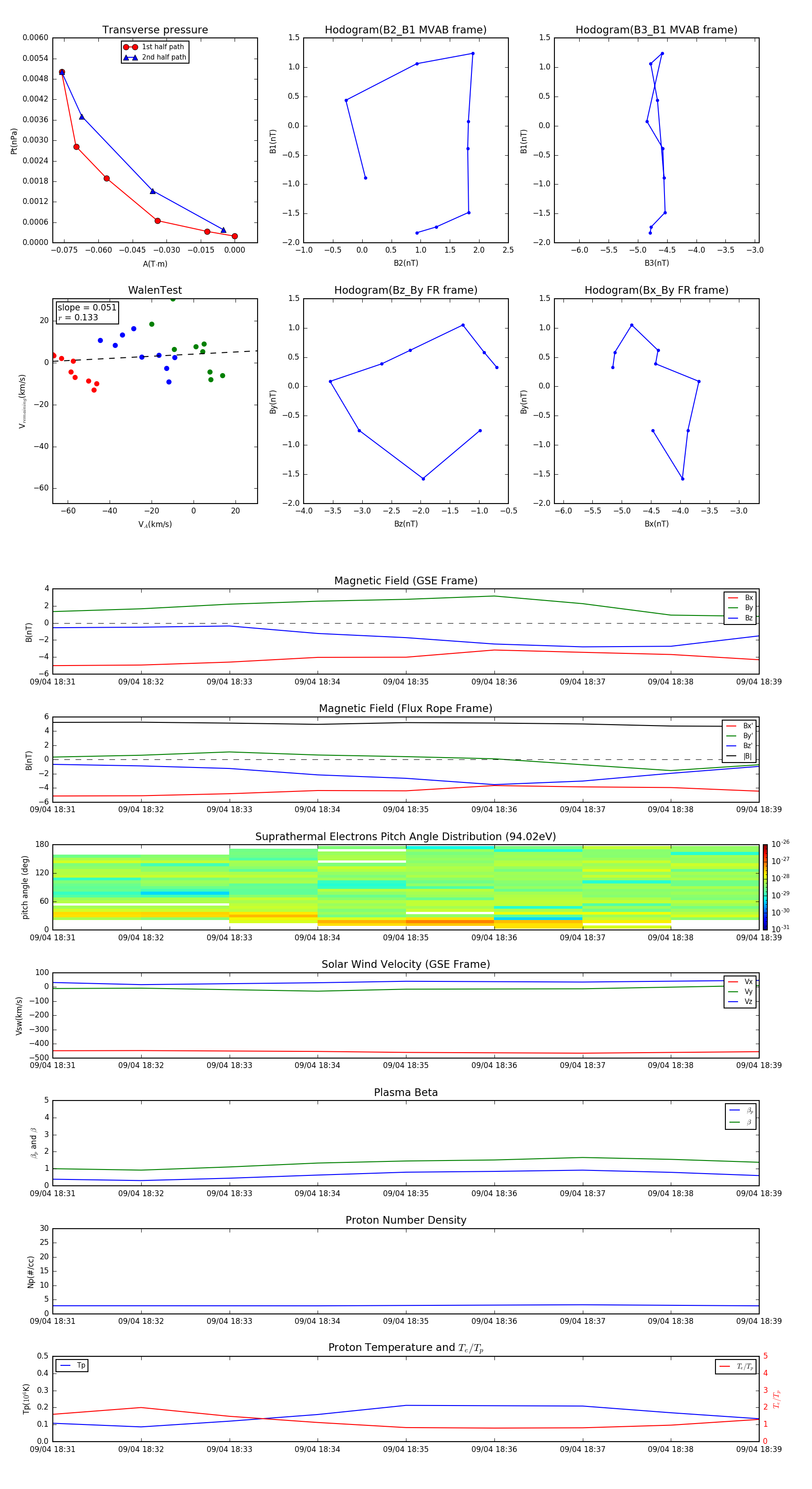
Task: Click the 'Plasma Beta' plot title
Action: (x=406, y=1092)
